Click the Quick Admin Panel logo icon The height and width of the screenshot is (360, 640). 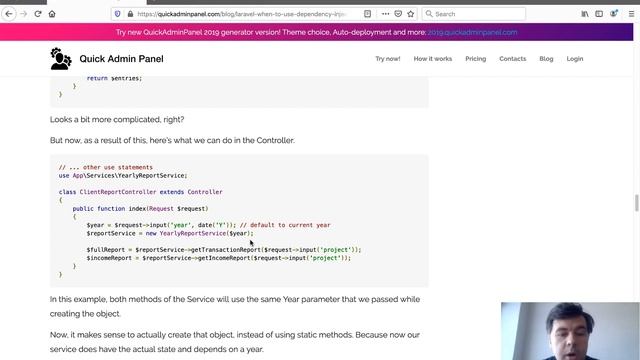61,59
